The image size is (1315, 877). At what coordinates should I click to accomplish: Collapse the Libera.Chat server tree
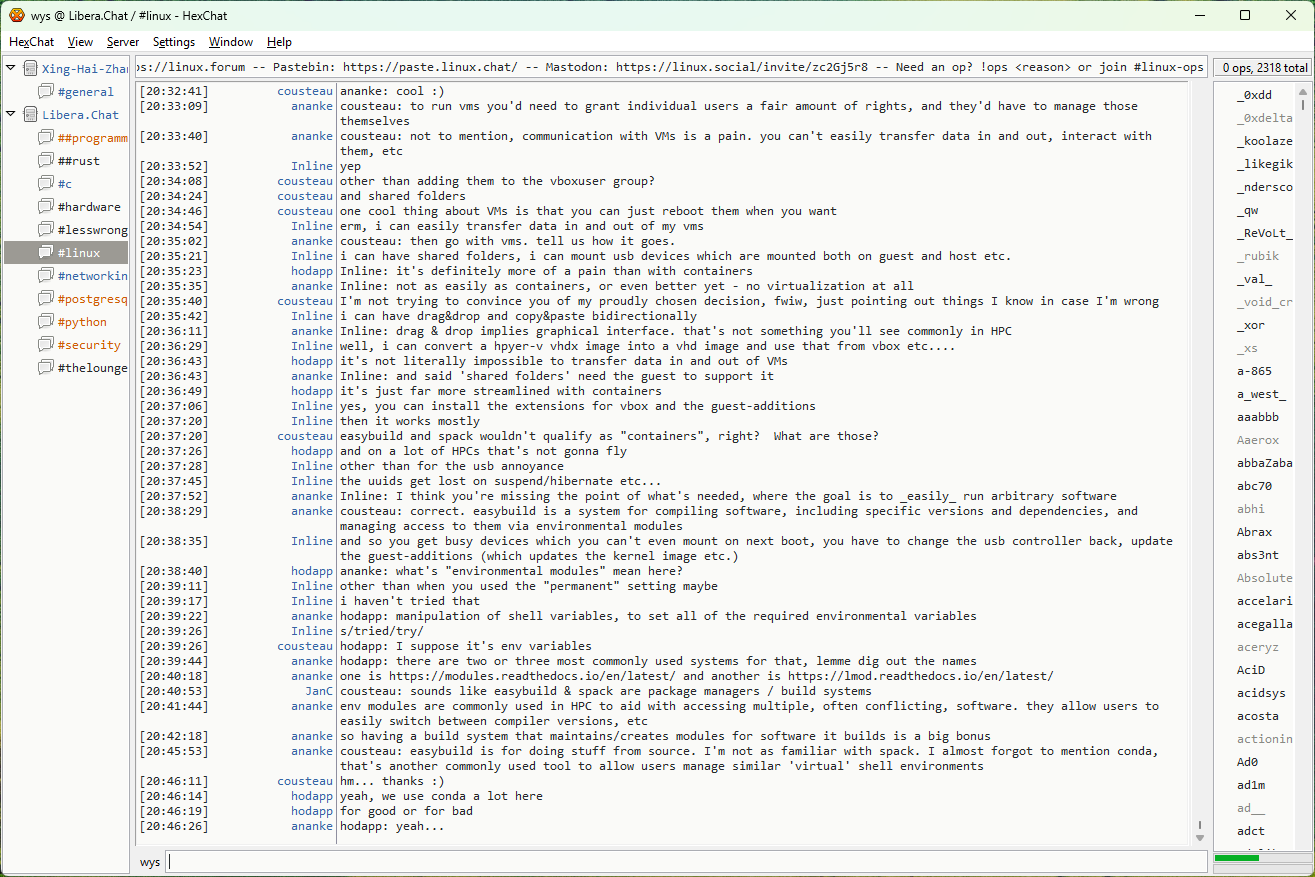[x=11, y=114]
